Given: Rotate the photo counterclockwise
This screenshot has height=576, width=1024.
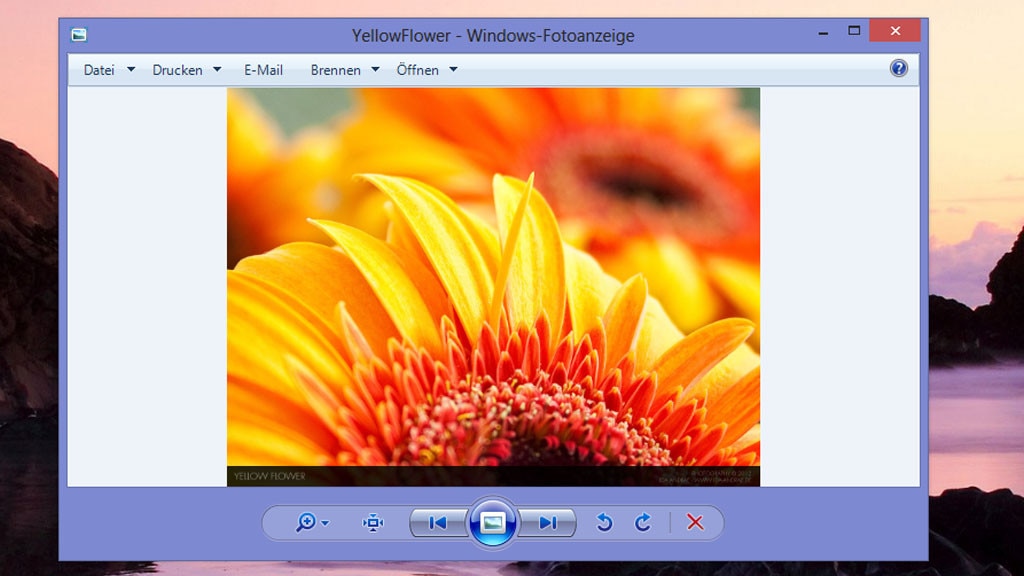Looking at the screenshot, I should pos(605,522).
